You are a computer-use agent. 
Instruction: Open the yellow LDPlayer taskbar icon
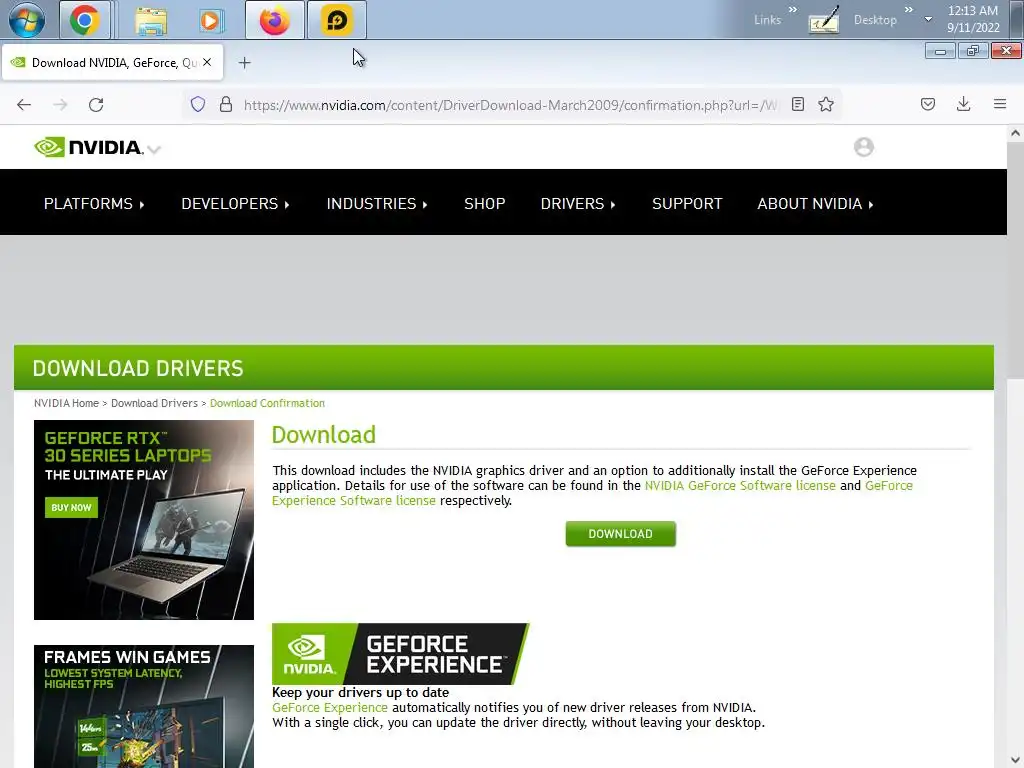coord(336,20)
